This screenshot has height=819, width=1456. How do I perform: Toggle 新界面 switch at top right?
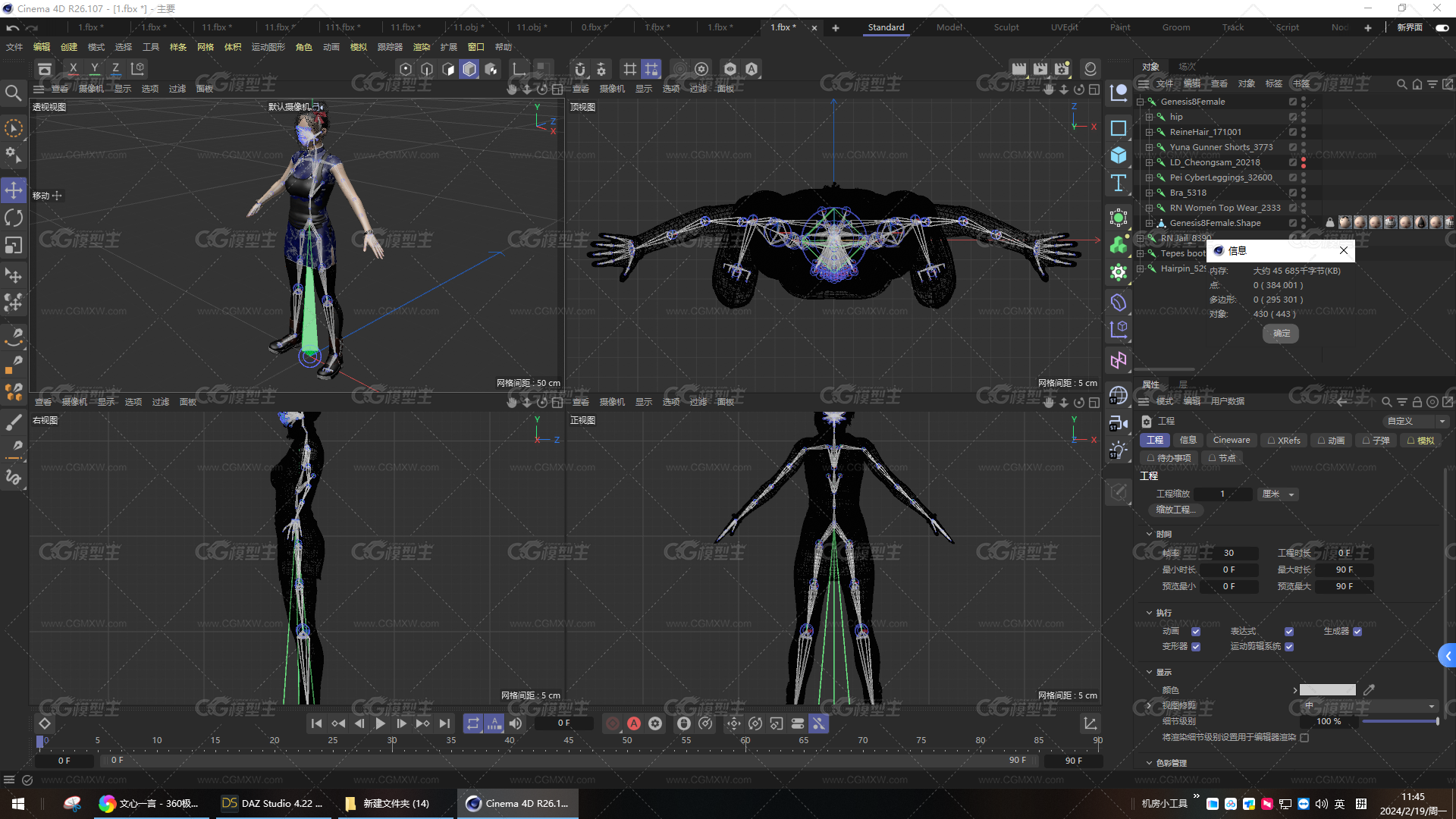click(x=1442, y=27)
